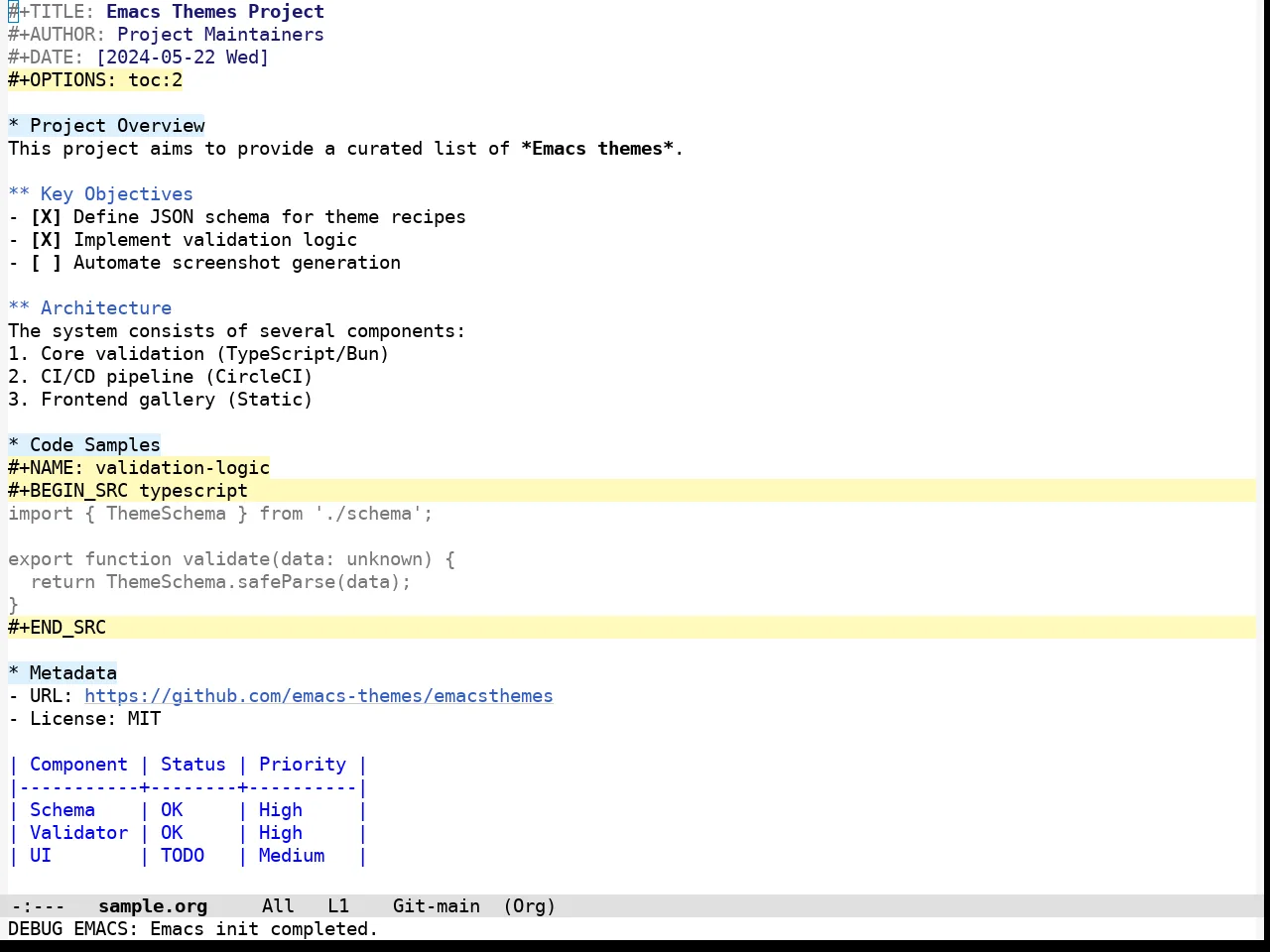1270x952 pixels.
Task: Click the 'Validator' table cell
Action: (x=78, y=833)
